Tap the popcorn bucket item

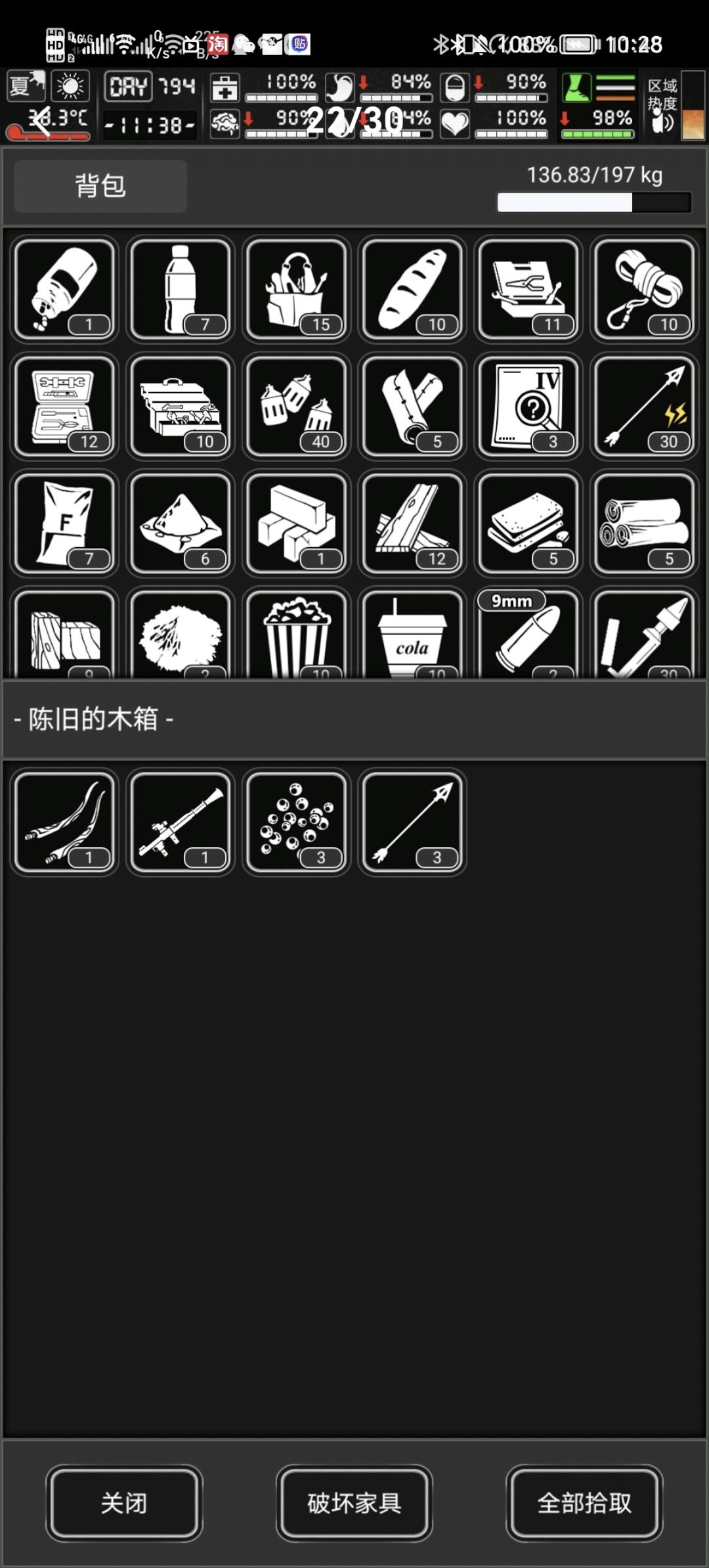coord(297,634)
